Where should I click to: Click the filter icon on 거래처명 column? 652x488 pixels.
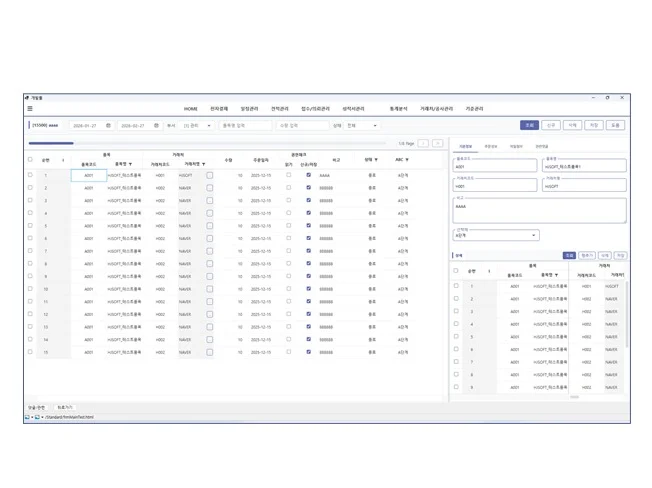click(x=204, y=164)
